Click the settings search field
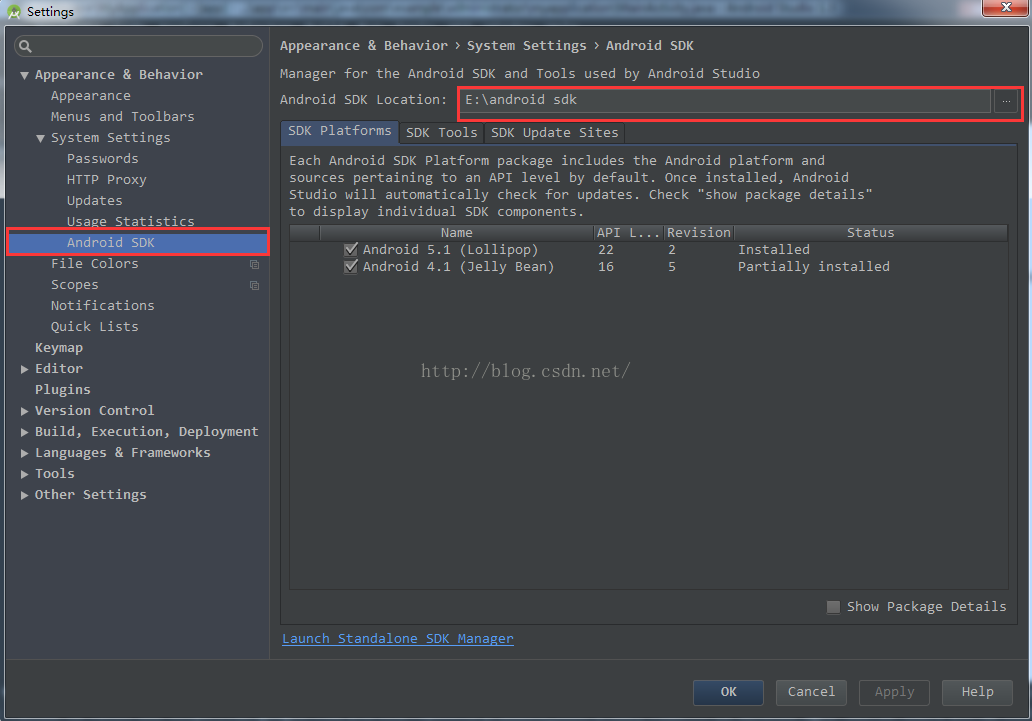This screenshot has width=1032, height=721. (x=138, y=46)
